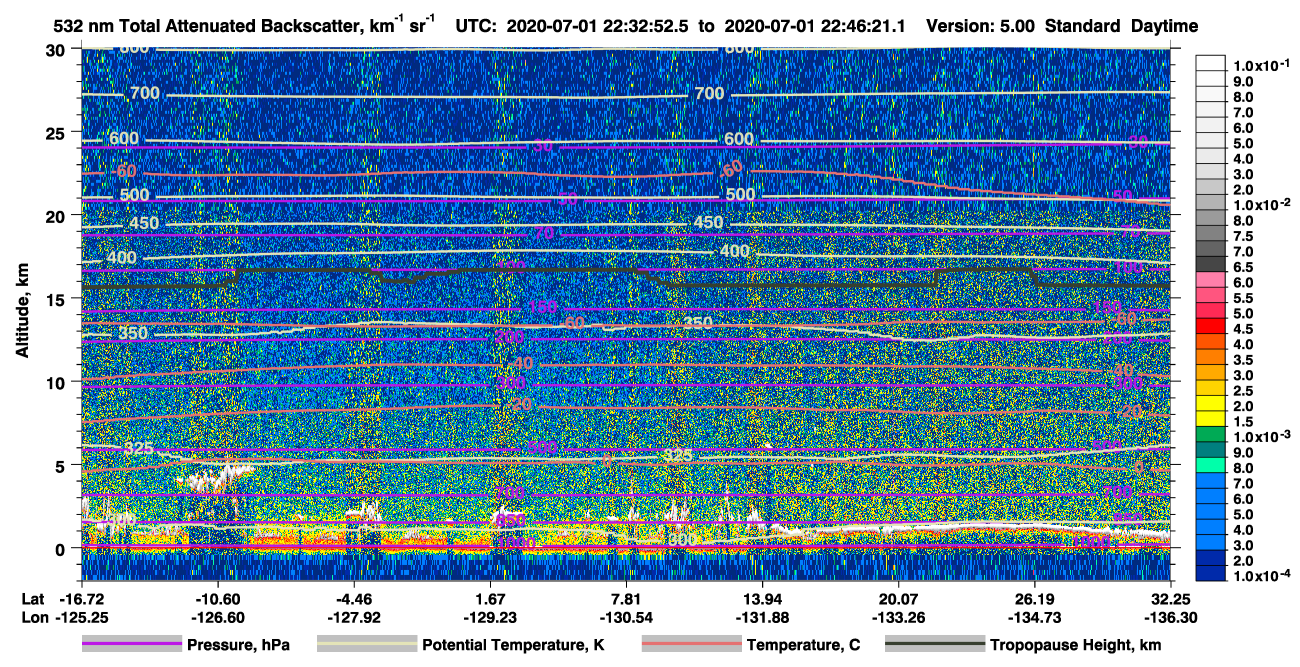
Task: Click the longitude -136.30 axis label
Action: coord(1170,616)
